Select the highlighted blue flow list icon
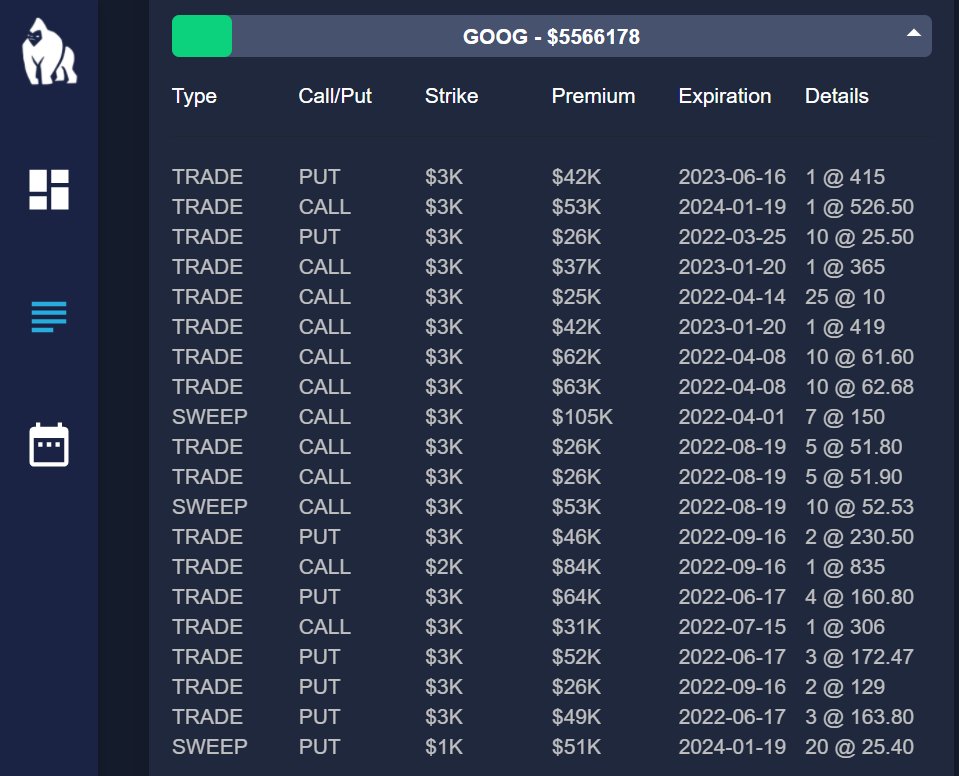The image size is (959, 776). point(47,316)
